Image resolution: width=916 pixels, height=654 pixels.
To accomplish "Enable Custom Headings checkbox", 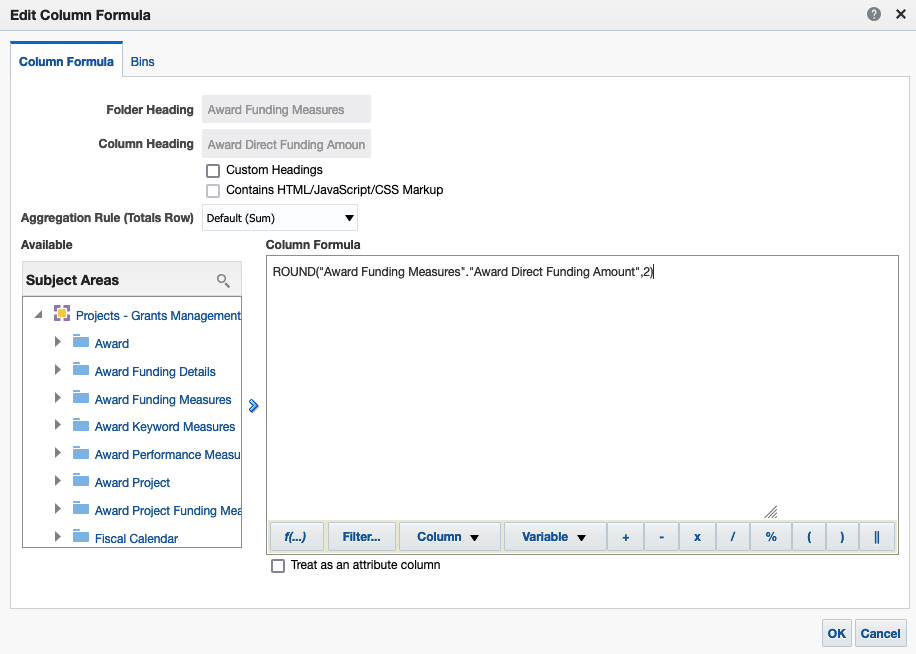I will [213, 171].
